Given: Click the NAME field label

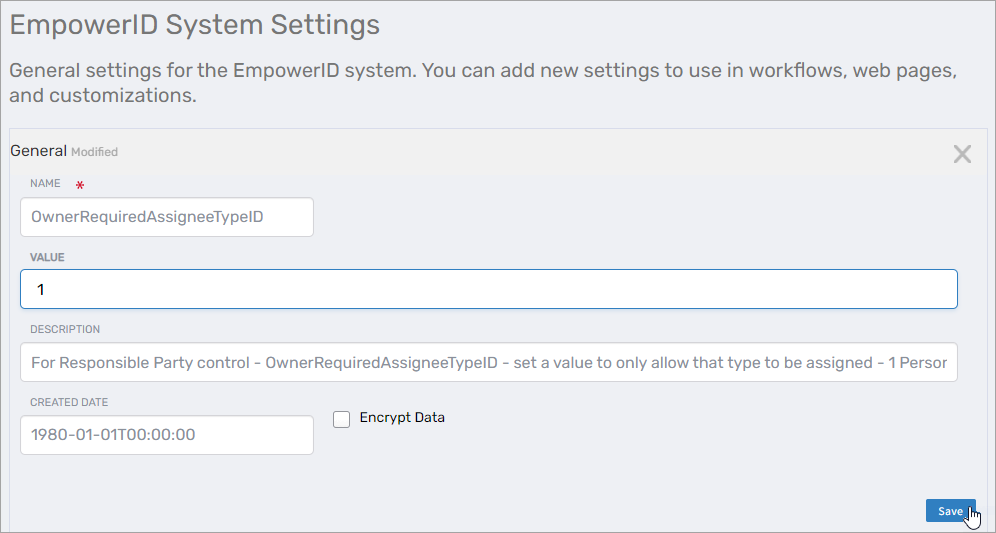Looking at the screenshot, I should 45,184.
